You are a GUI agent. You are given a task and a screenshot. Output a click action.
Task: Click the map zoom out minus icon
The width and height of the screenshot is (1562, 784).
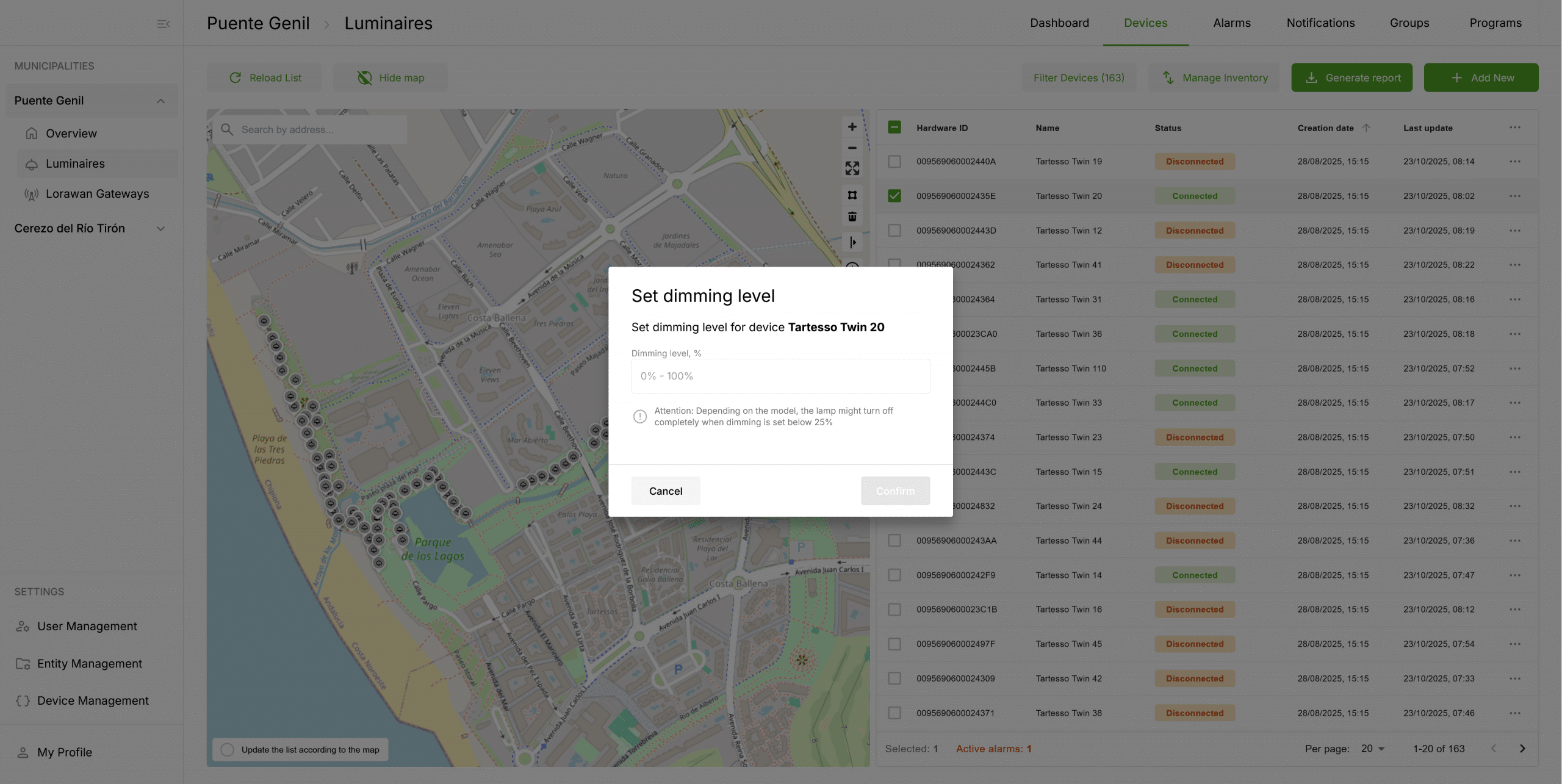coord(852,148)
